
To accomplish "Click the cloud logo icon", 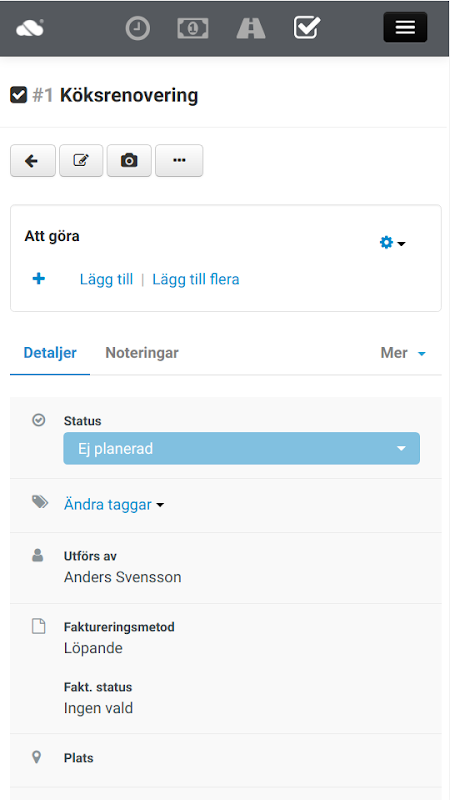I will click(30, 28).
